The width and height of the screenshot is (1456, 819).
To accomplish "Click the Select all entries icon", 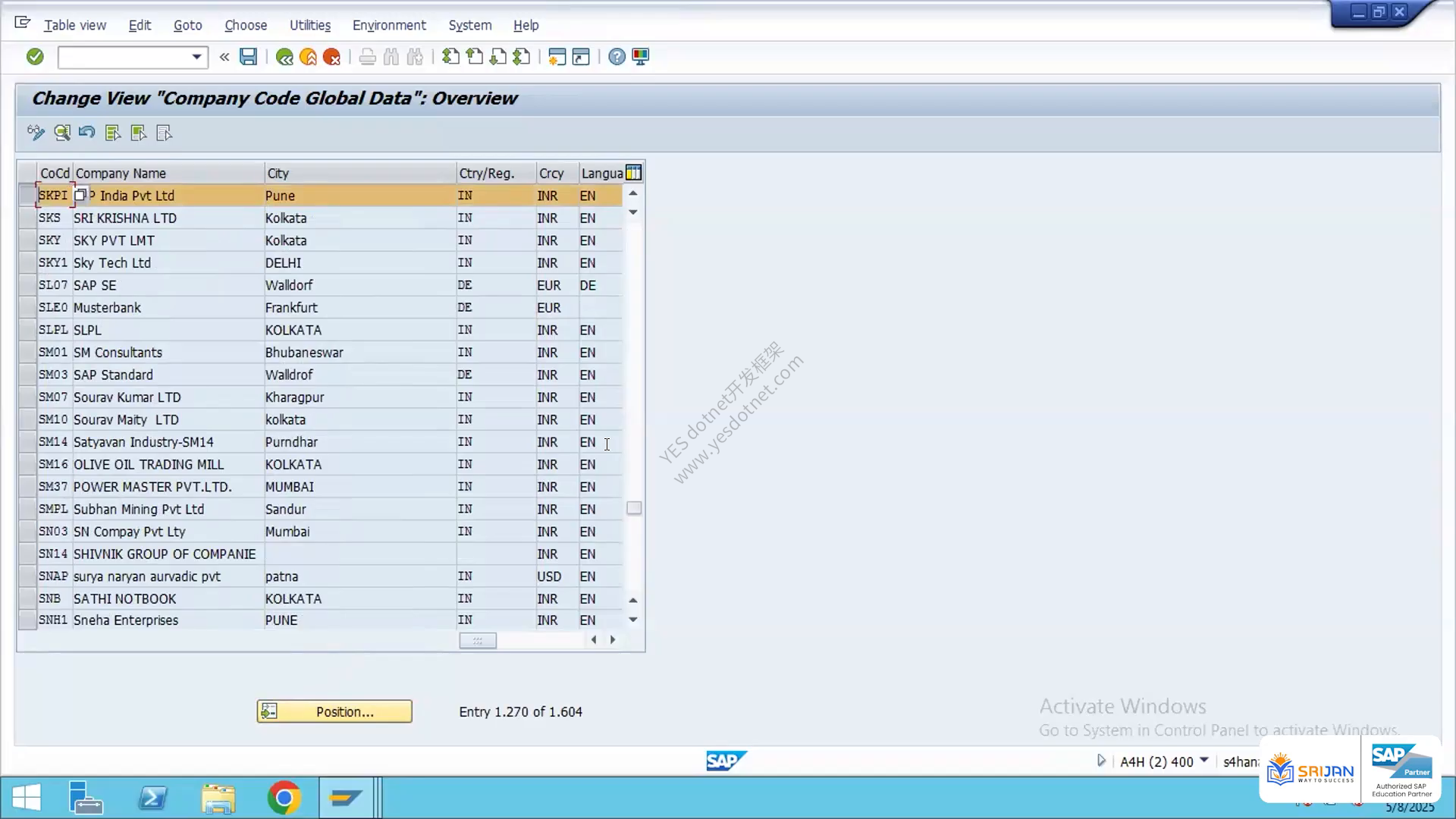I will (x=113, y=133).
